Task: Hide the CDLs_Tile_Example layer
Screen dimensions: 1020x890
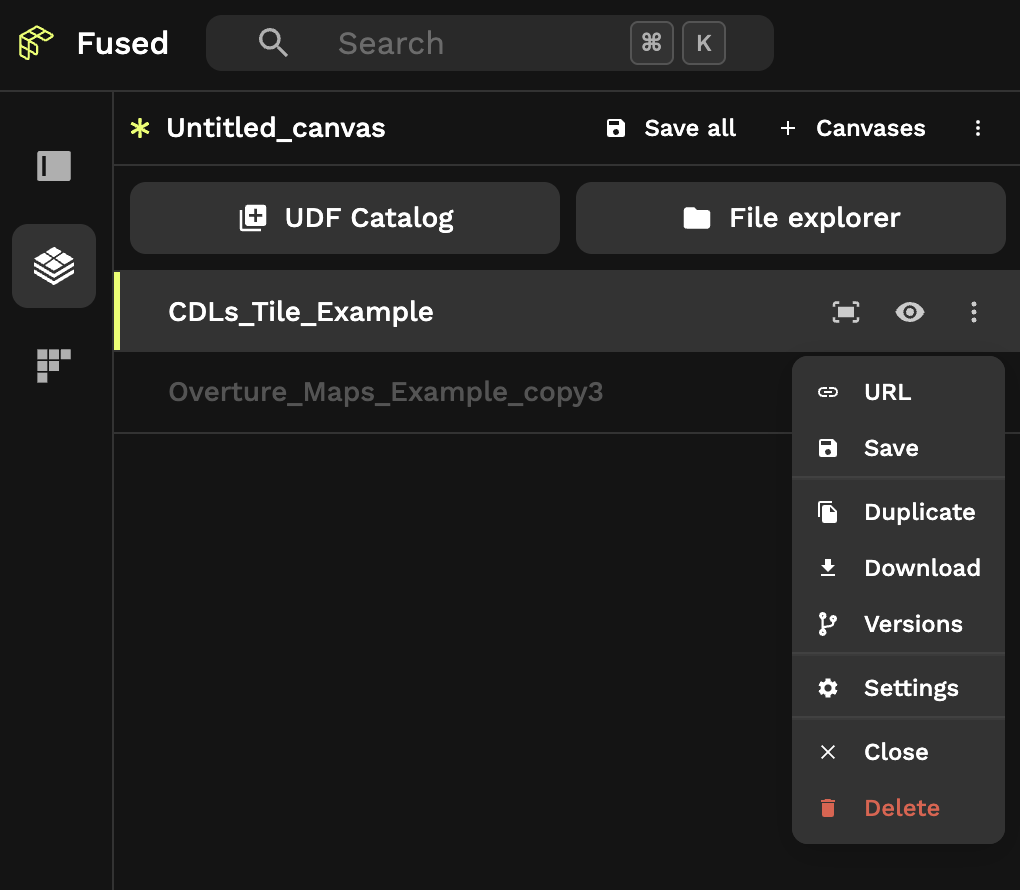Action: (x=909, y=312)
